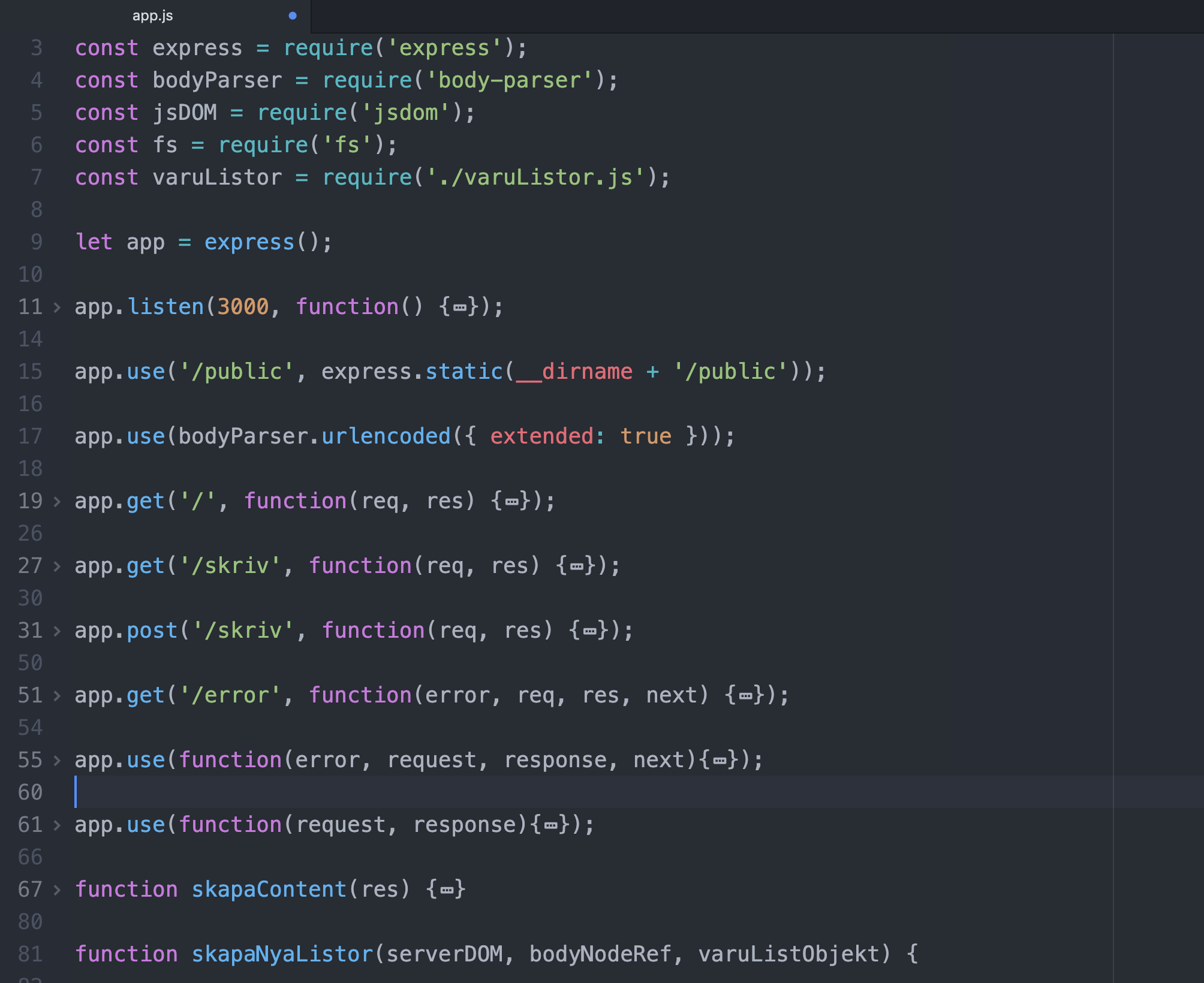Select the app.js tab
Image resolution: width=1204 pixels, height=983 pixels.
point(153,16)
